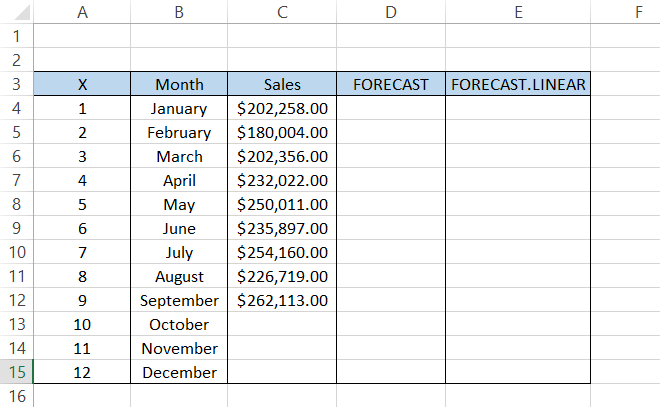Screen dimensions: 660x407
Task: Click column A header
Action: click(x=82, y=12)
